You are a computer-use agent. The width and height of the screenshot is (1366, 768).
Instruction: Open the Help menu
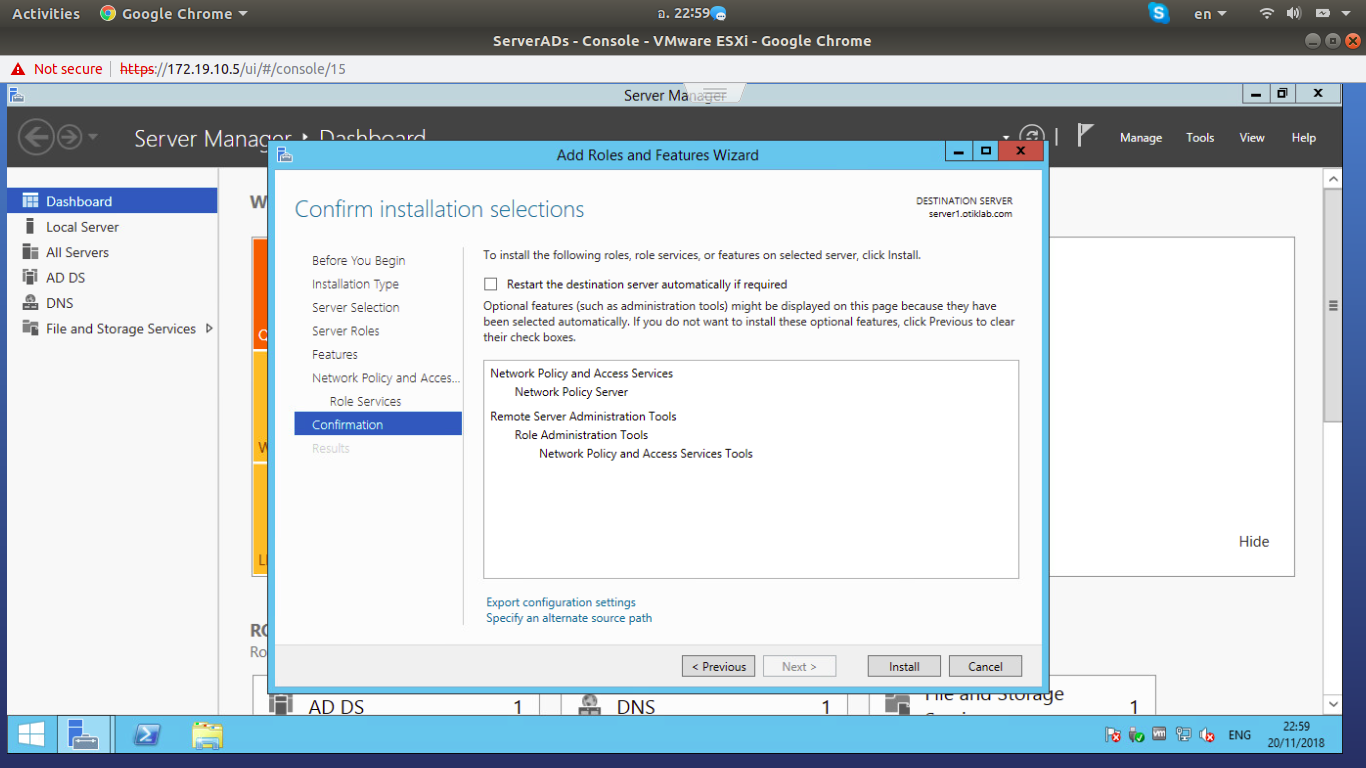[1304, 138]
